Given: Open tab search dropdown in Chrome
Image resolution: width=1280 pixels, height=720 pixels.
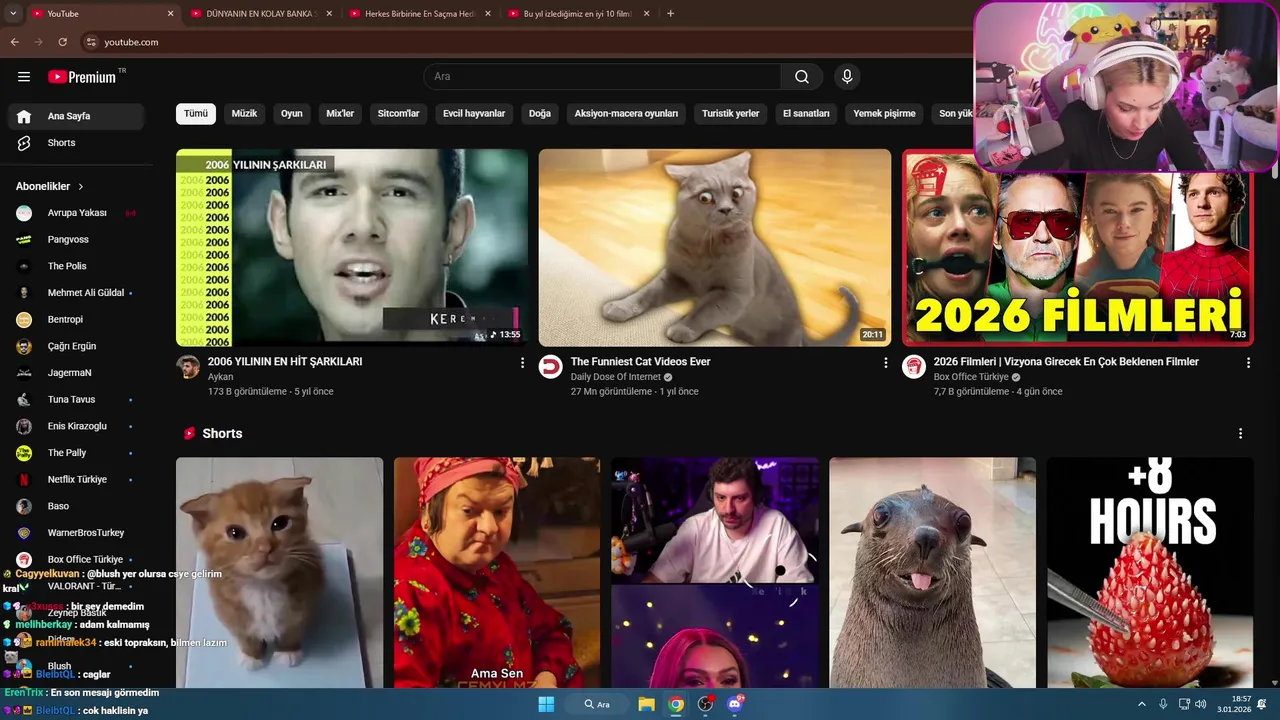Looking at the screenshot, I should [13, 14].
